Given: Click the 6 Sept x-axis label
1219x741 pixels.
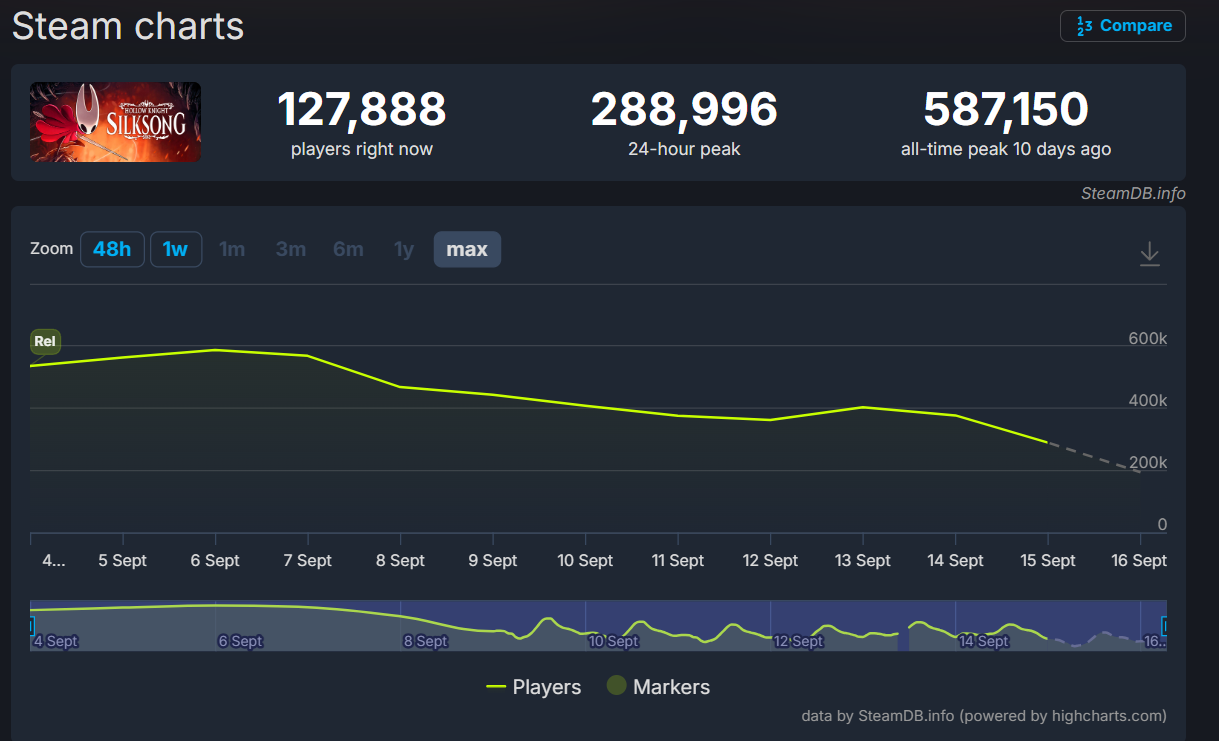Looking at the screenshot, I should [x=215, y=560].
